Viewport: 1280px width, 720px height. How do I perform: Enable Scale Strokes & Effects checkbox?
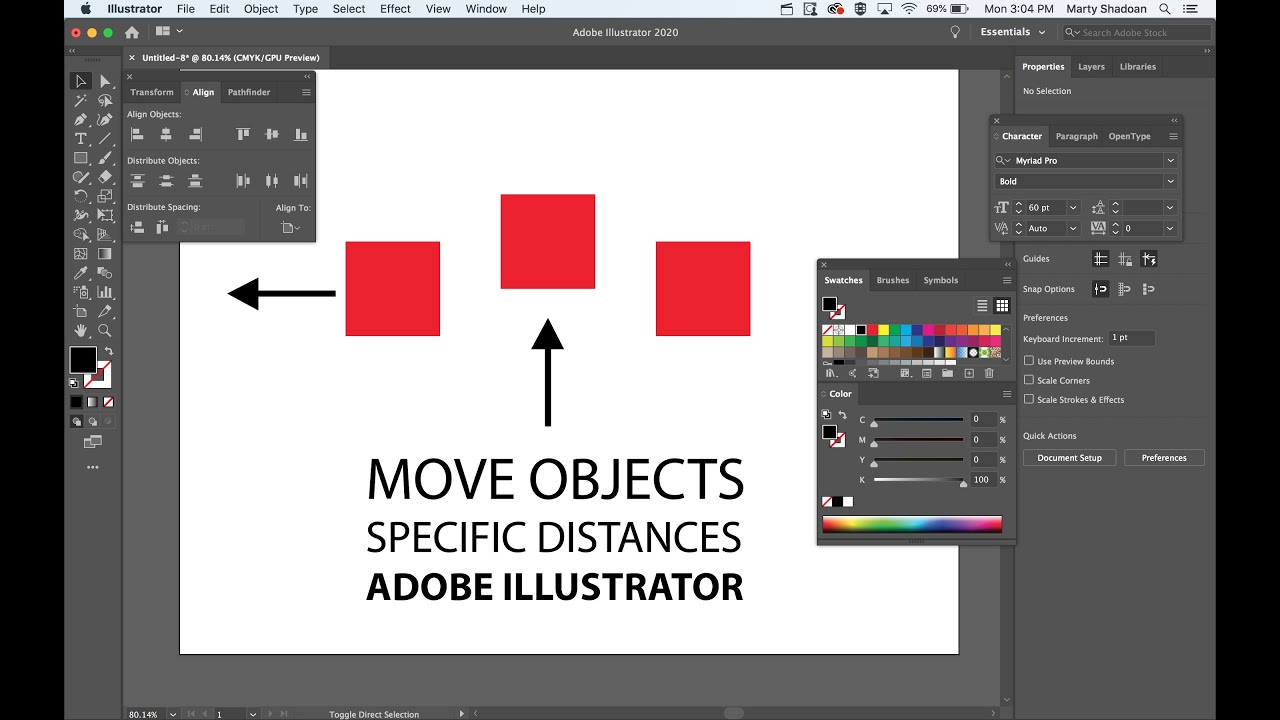click(1029, 399)
